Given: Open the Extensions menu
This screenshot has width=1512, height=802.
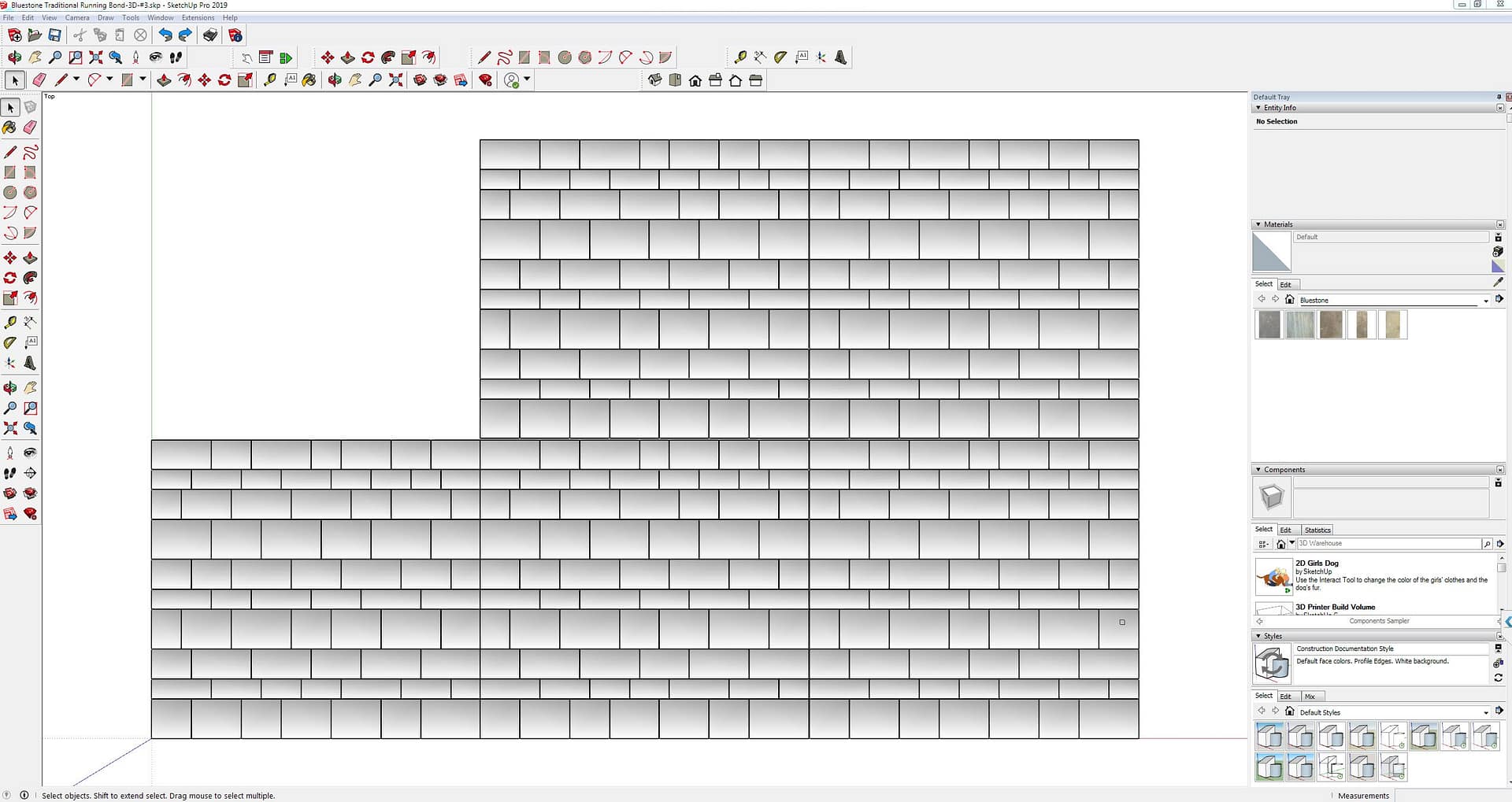Looking at the screenshot, I should coord(198,17).
